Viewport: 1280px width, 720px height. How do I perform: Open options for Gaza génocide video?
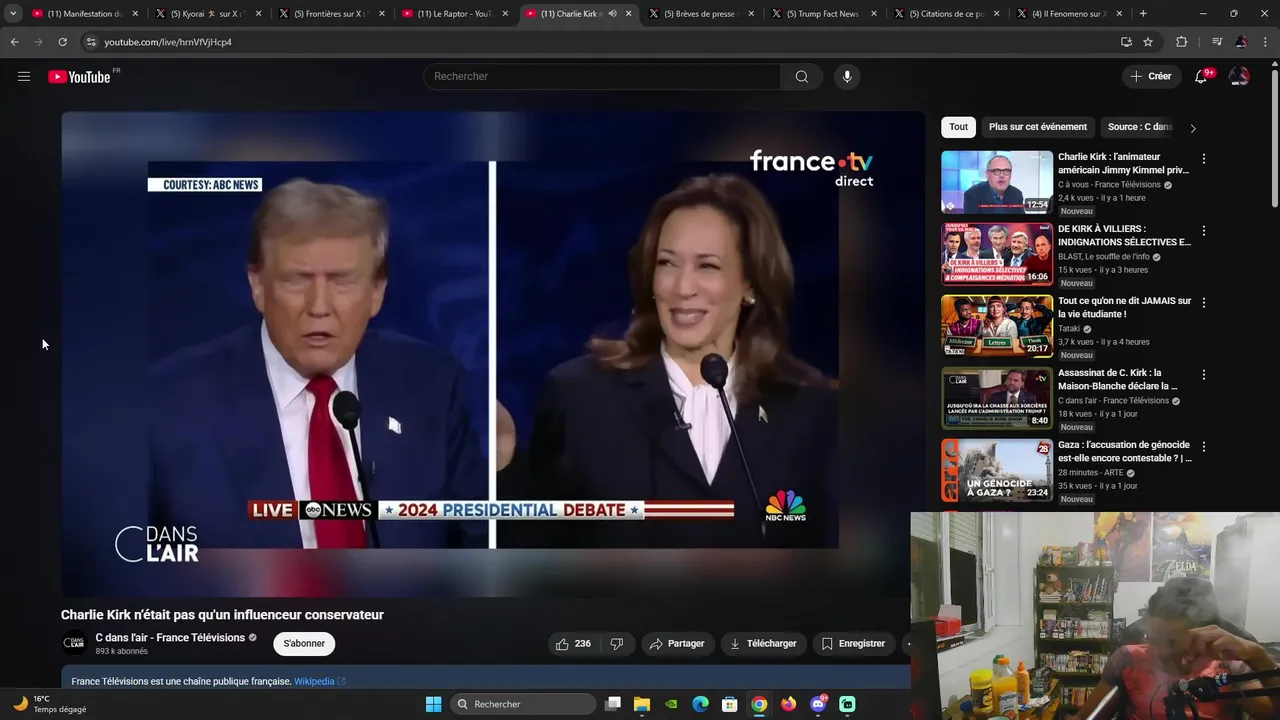coord(1204,447)
